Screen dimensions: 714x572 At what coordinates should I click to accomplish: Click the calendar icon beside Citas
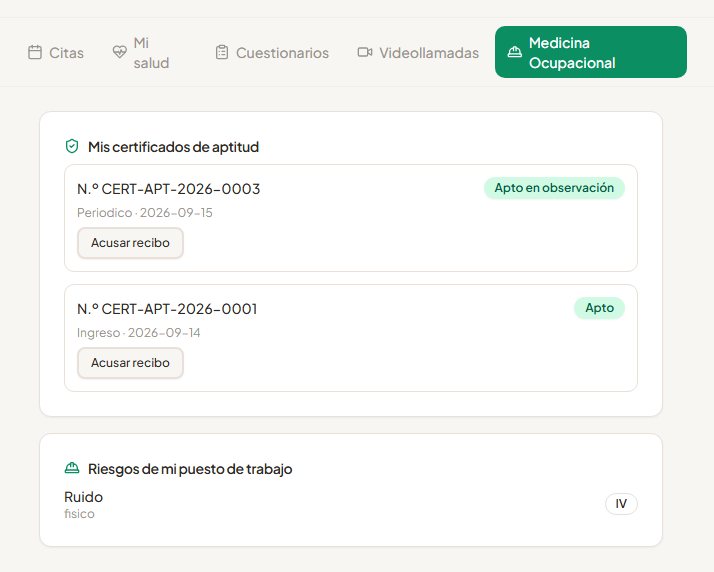(x=35, y=52)
